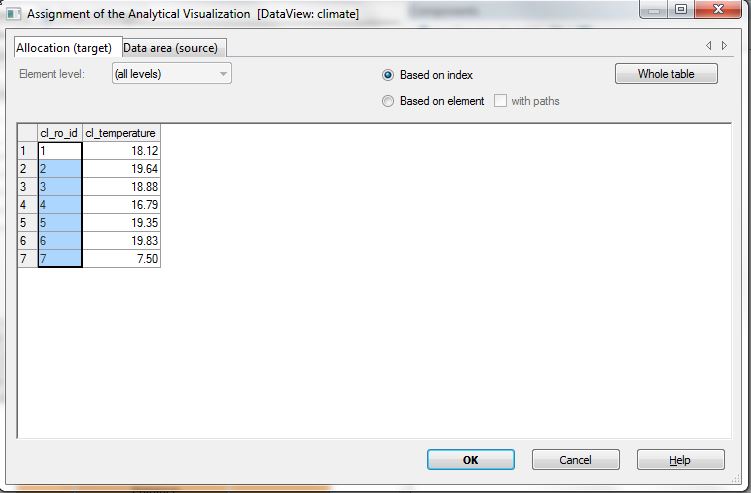This screenshot has height=493, width=751.
Task: Select row header 3
Action: tap(28, 187)
